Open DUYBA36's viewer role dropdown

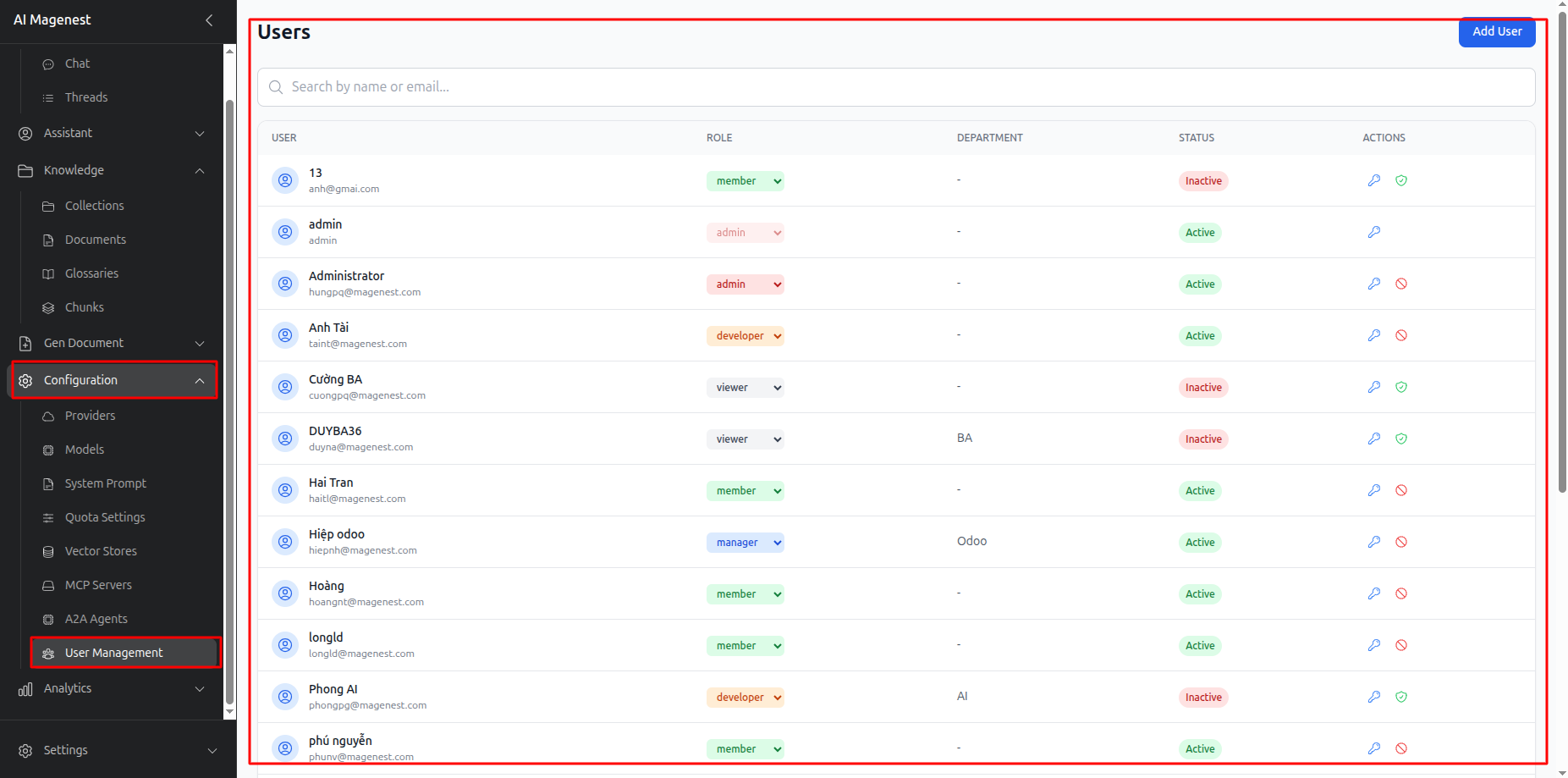click(x=745, y=439)
